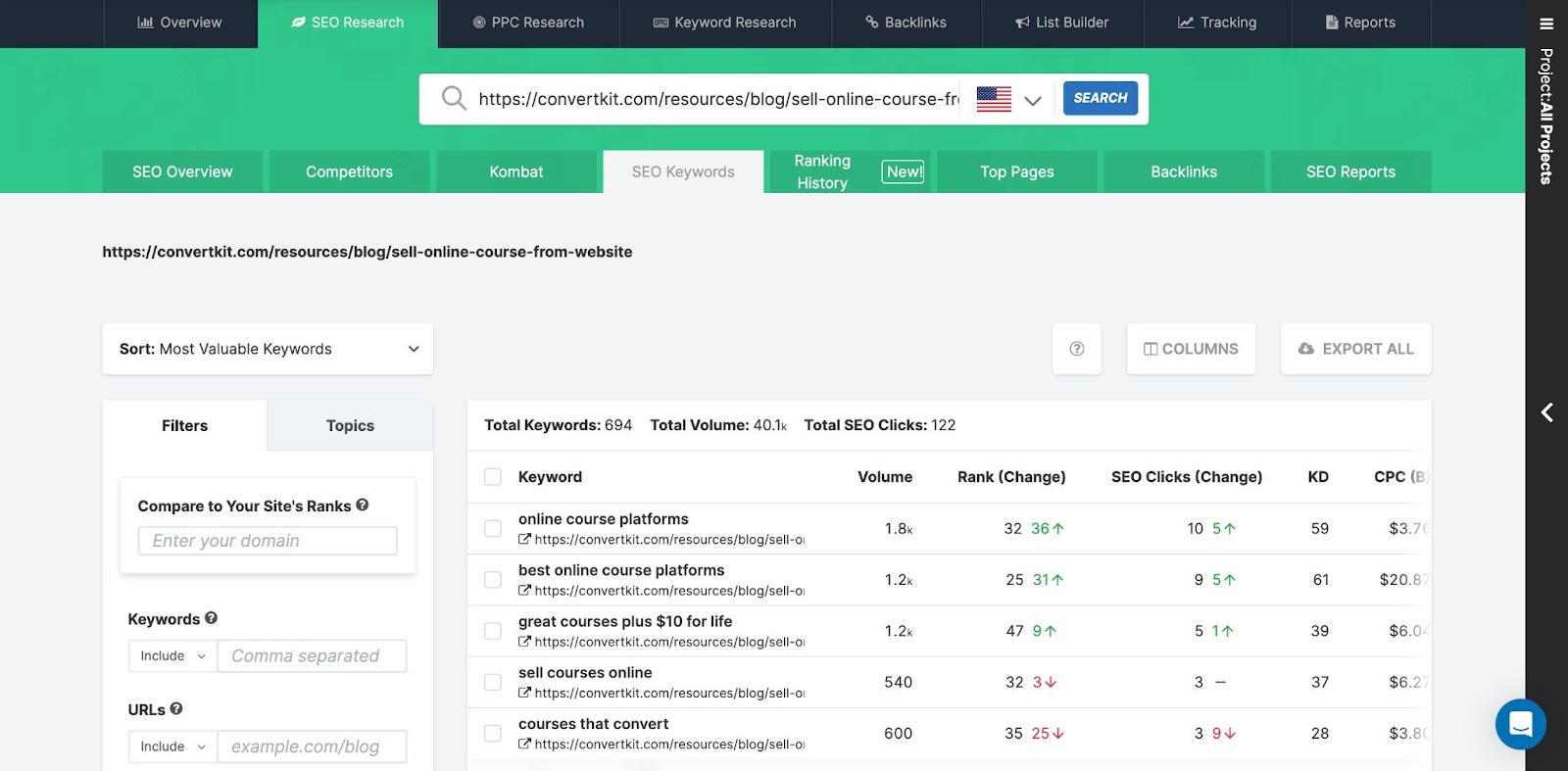
Task: Switch to the SEO Overview subtab
Action: tap(182, 171)
